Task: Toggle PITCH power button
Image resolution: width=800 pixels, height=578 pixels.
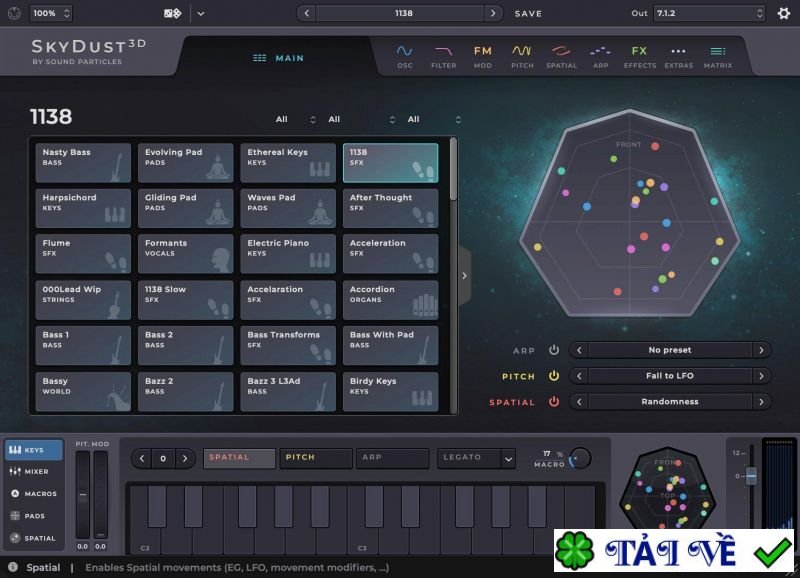Action: click(554, 376)
